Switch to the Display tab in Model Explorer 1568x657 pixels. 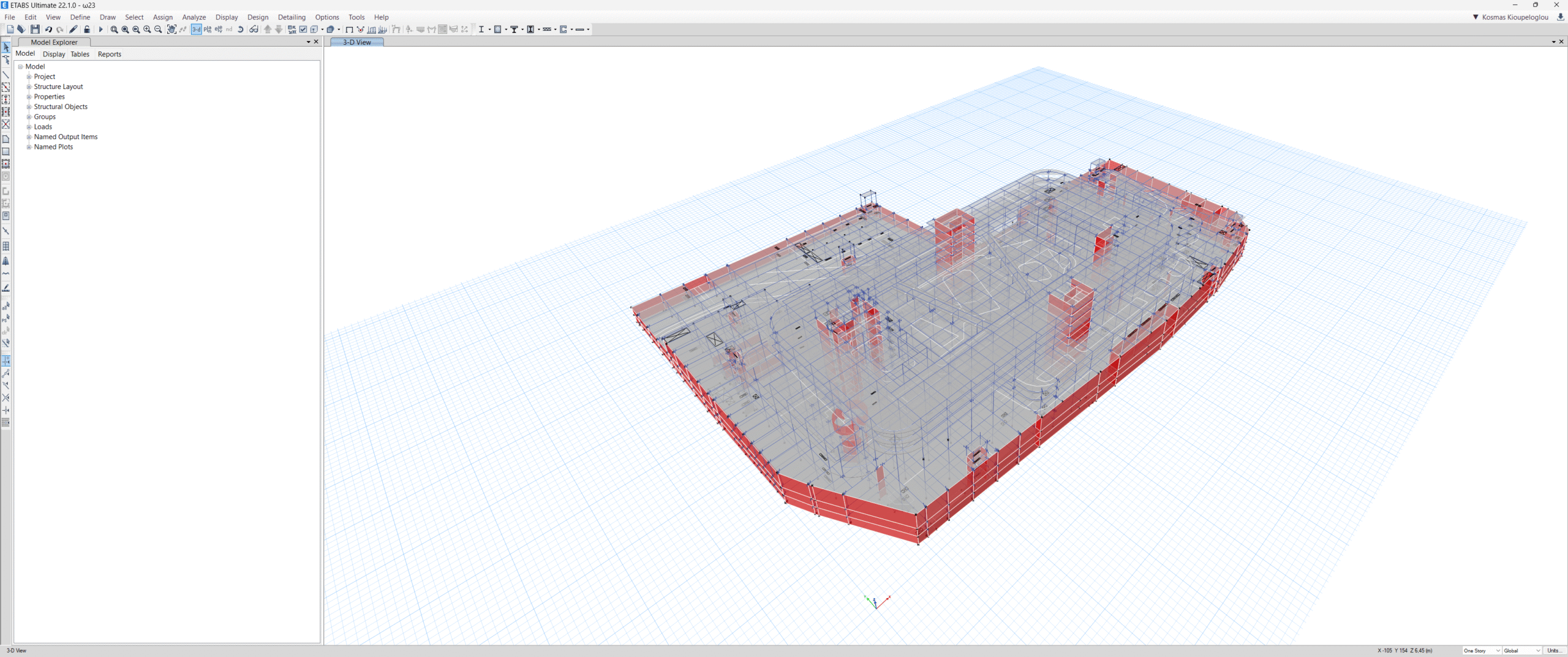point(54,54)
